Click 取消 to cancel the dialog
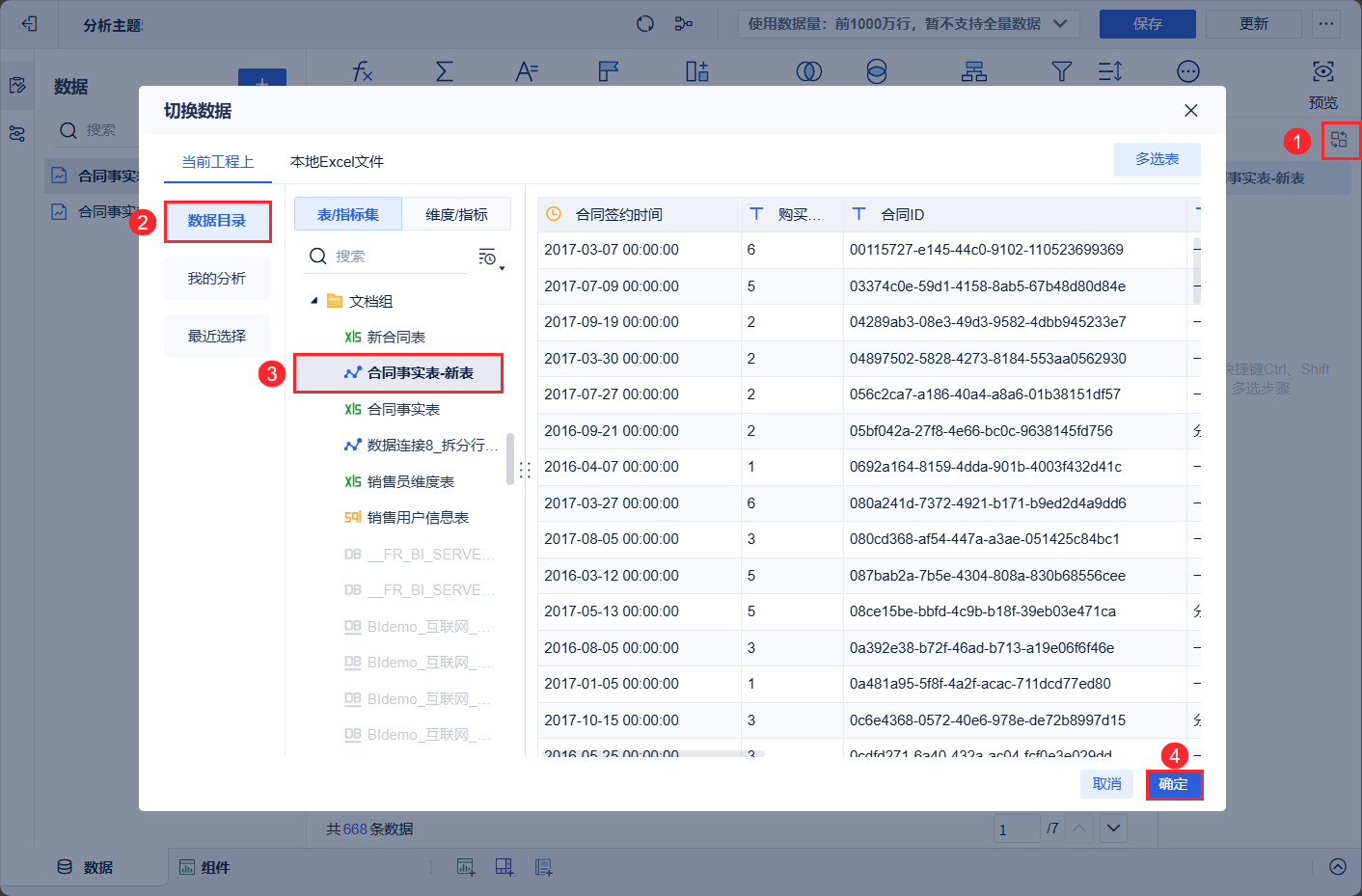1362x896 pixels. point(1107,784)
